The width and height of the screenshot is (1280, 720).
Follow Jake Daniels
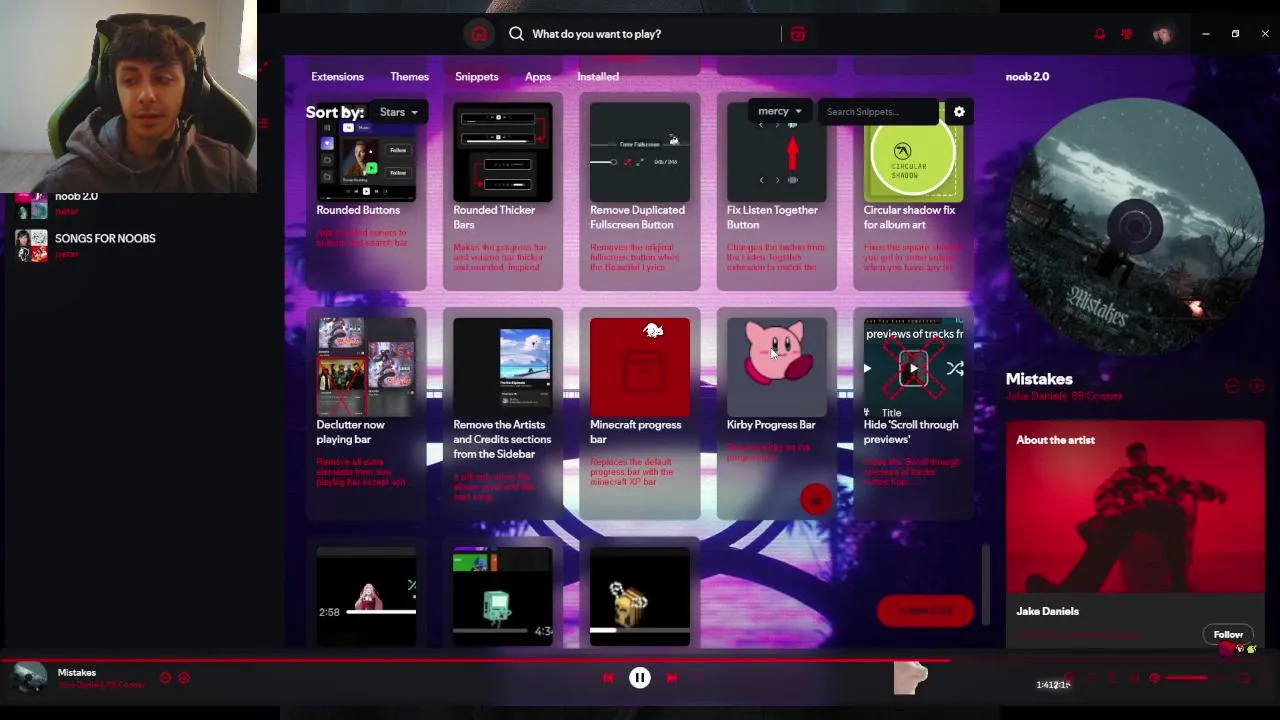pyautogui.click(x=1228, y=635)
